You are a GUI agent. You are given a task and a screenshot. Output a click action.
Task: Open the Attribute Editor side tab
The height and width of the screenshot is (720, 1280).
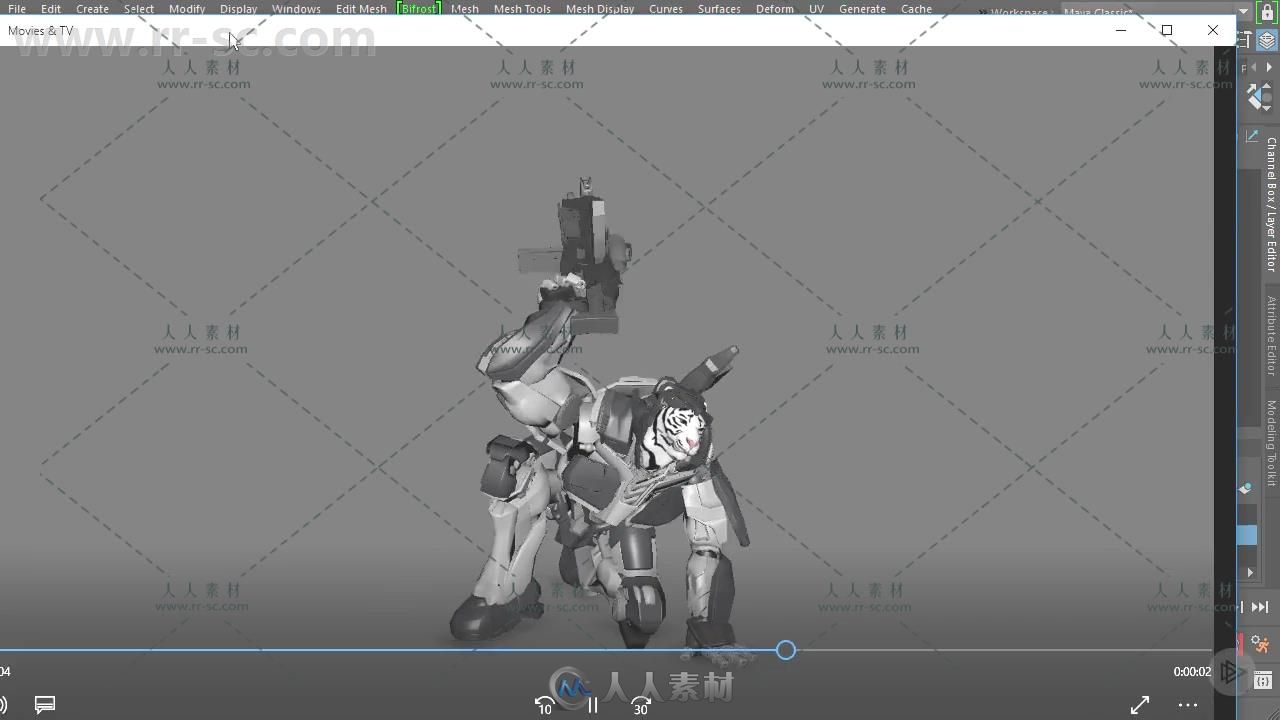1271,336
